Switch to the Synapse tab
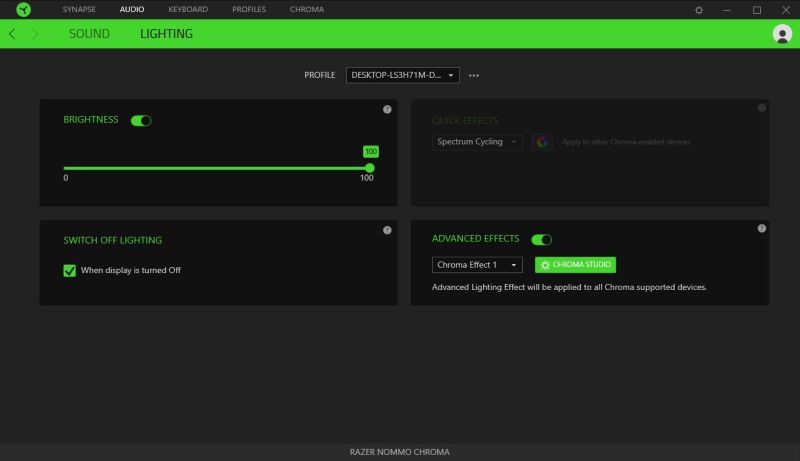The width and height of the screenshot is (800, 461). (x=79, y=9)
